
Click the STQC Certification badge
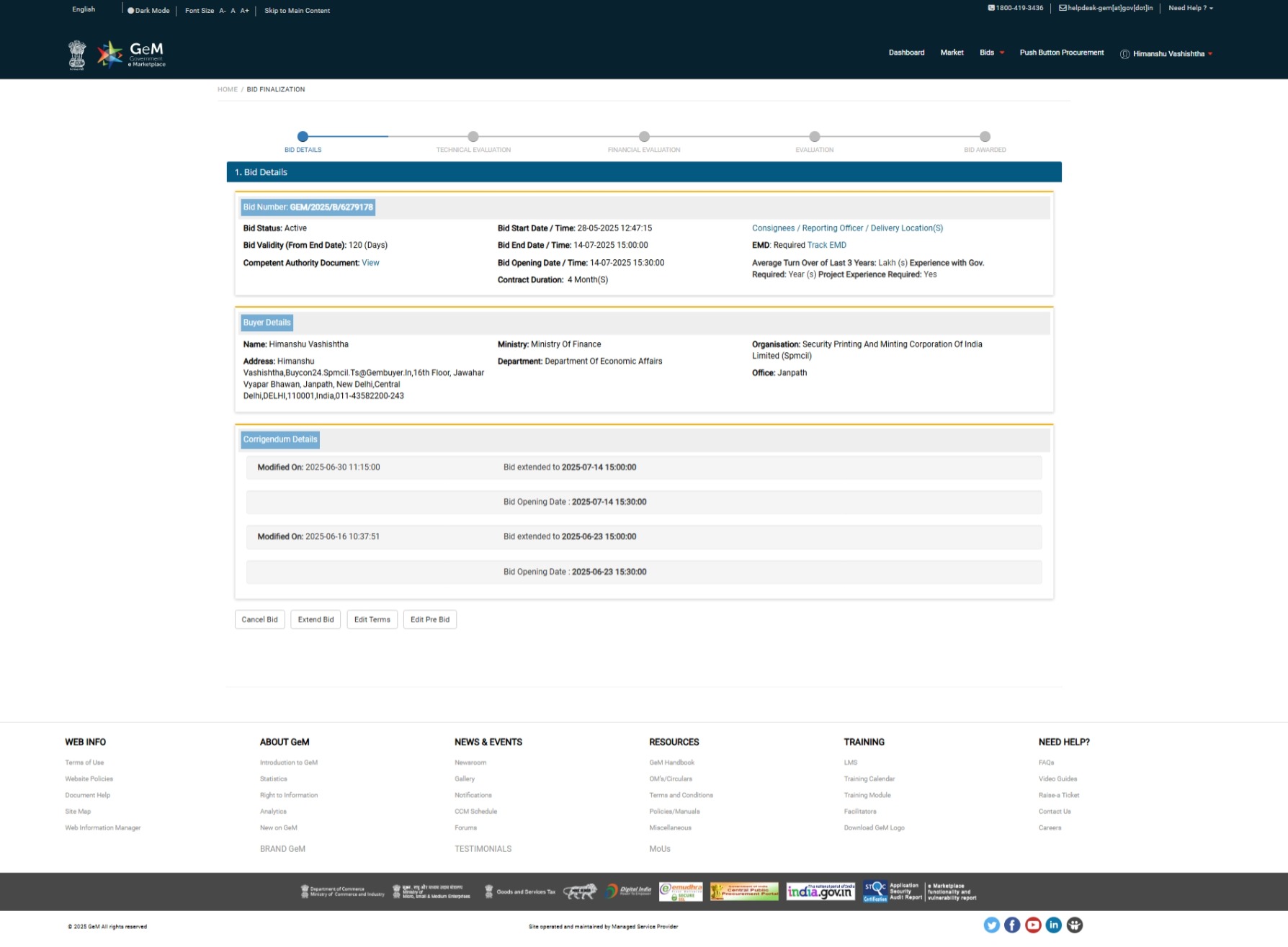(875, 892)
